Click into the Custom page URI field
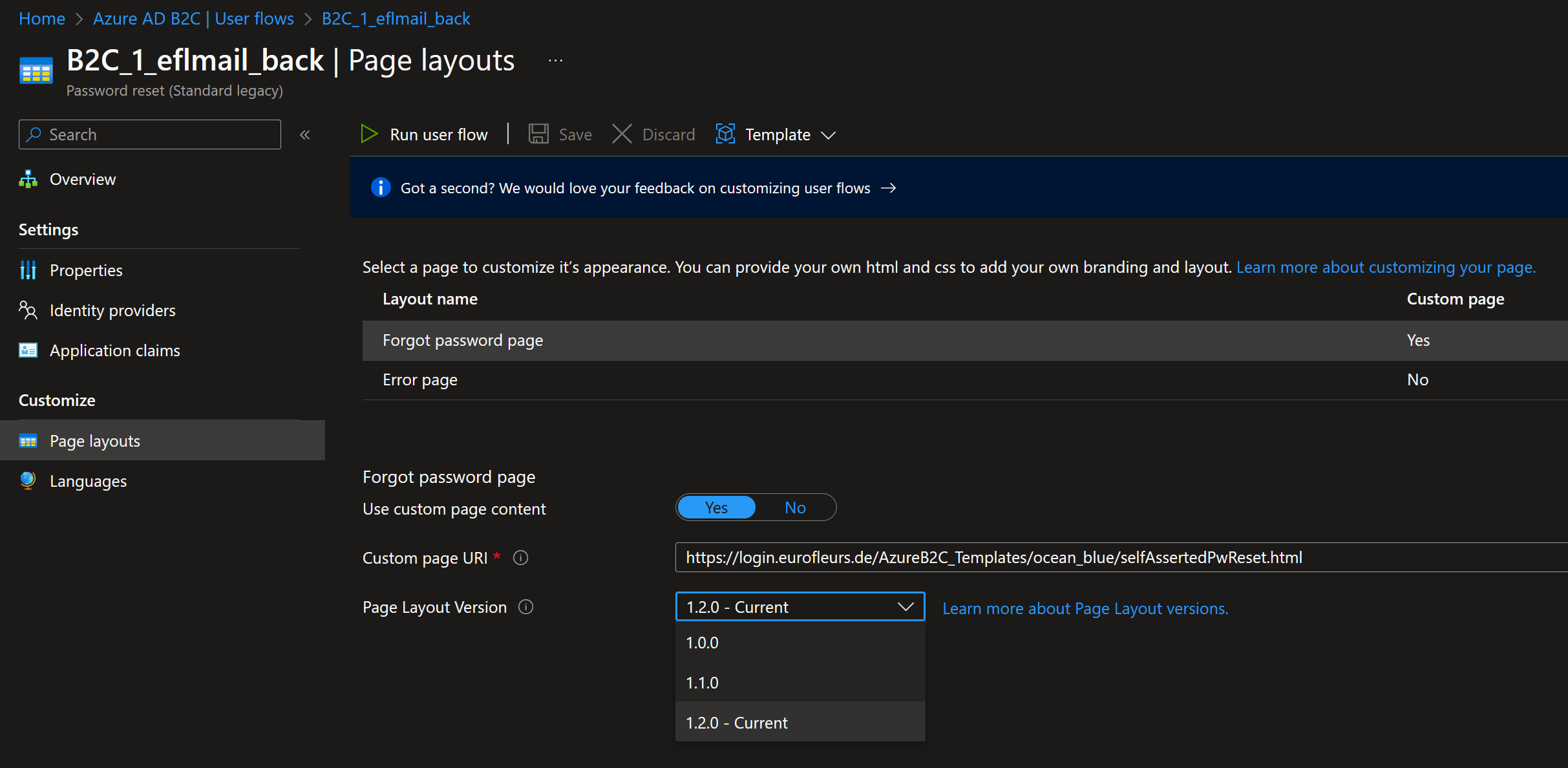Viewport: 1568px width, 768px height. pos(1121,557)
